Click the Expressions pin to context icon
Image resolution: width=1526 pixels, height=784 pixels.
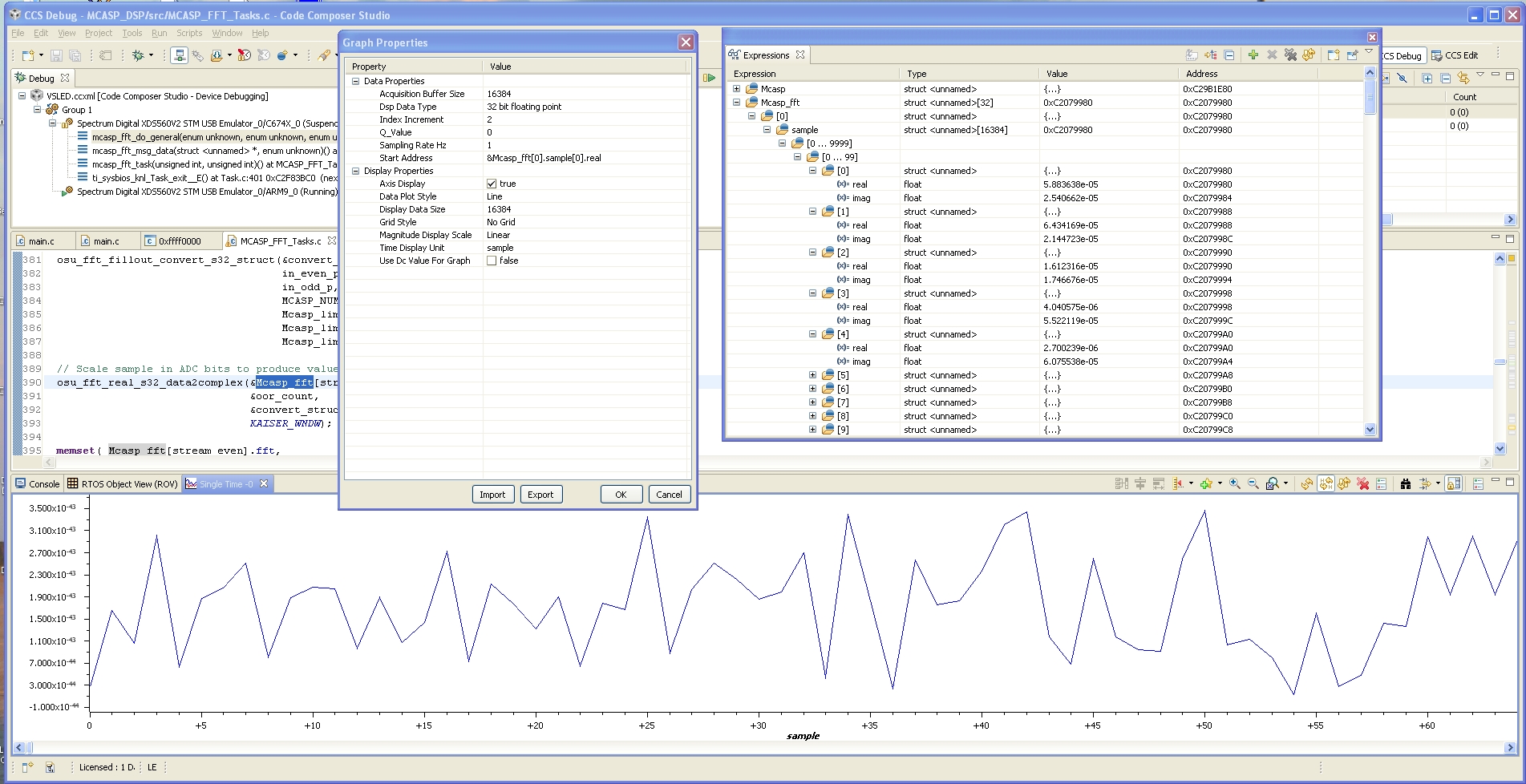point(1352,55)
